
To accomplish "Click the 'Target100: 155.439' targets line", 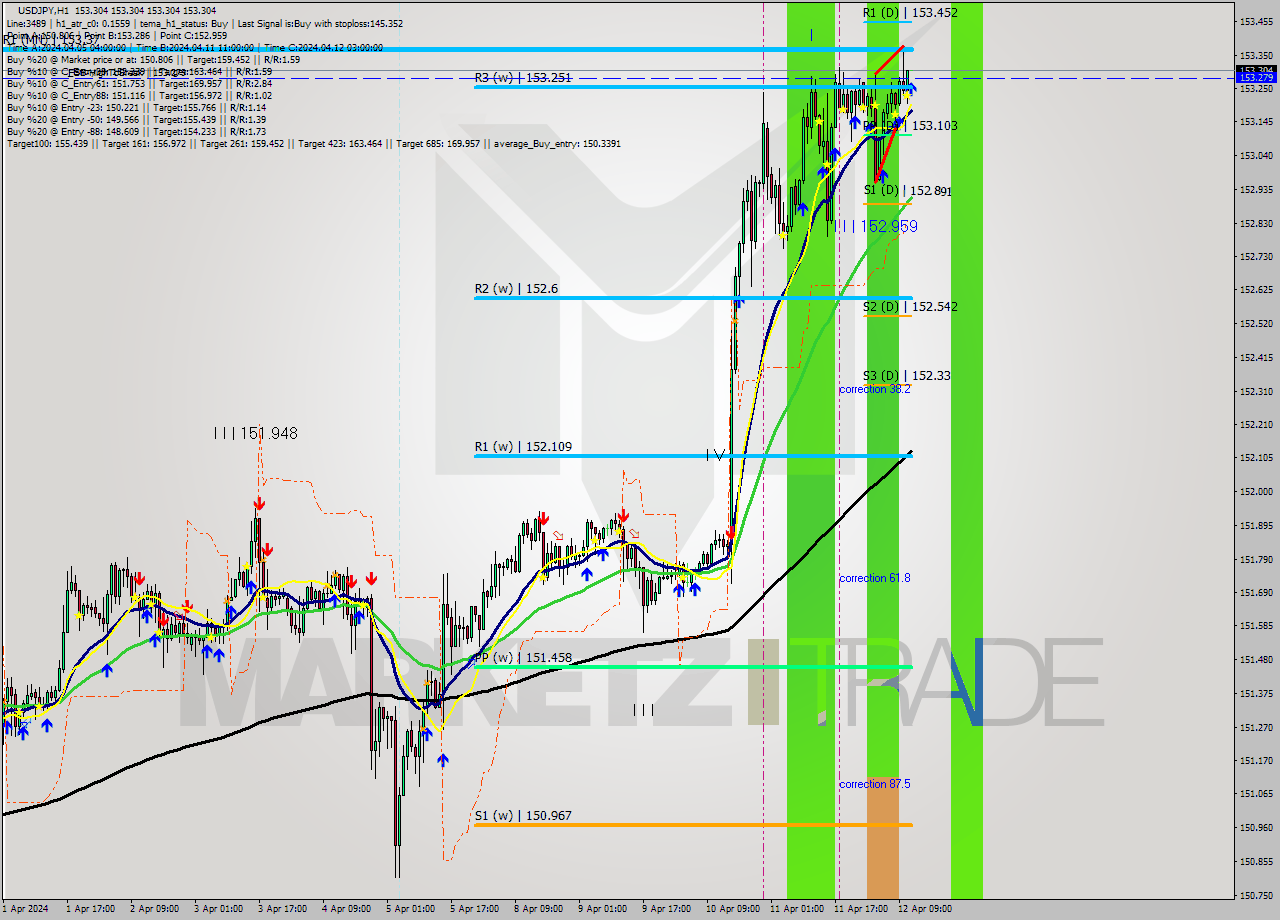I will click(313, 144).
